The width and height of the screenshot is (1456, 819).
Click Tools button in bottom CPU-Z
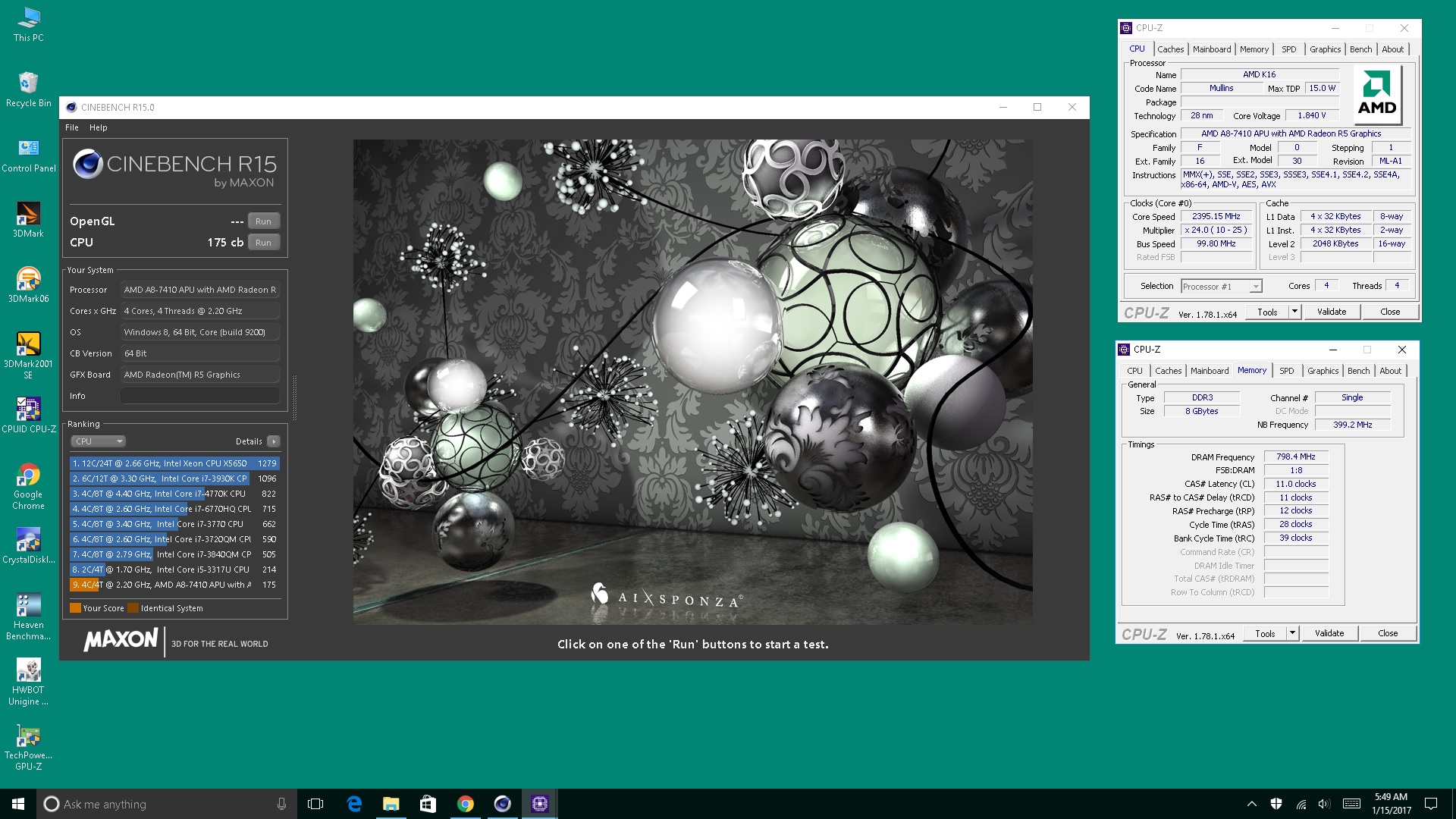point(1265,633)
